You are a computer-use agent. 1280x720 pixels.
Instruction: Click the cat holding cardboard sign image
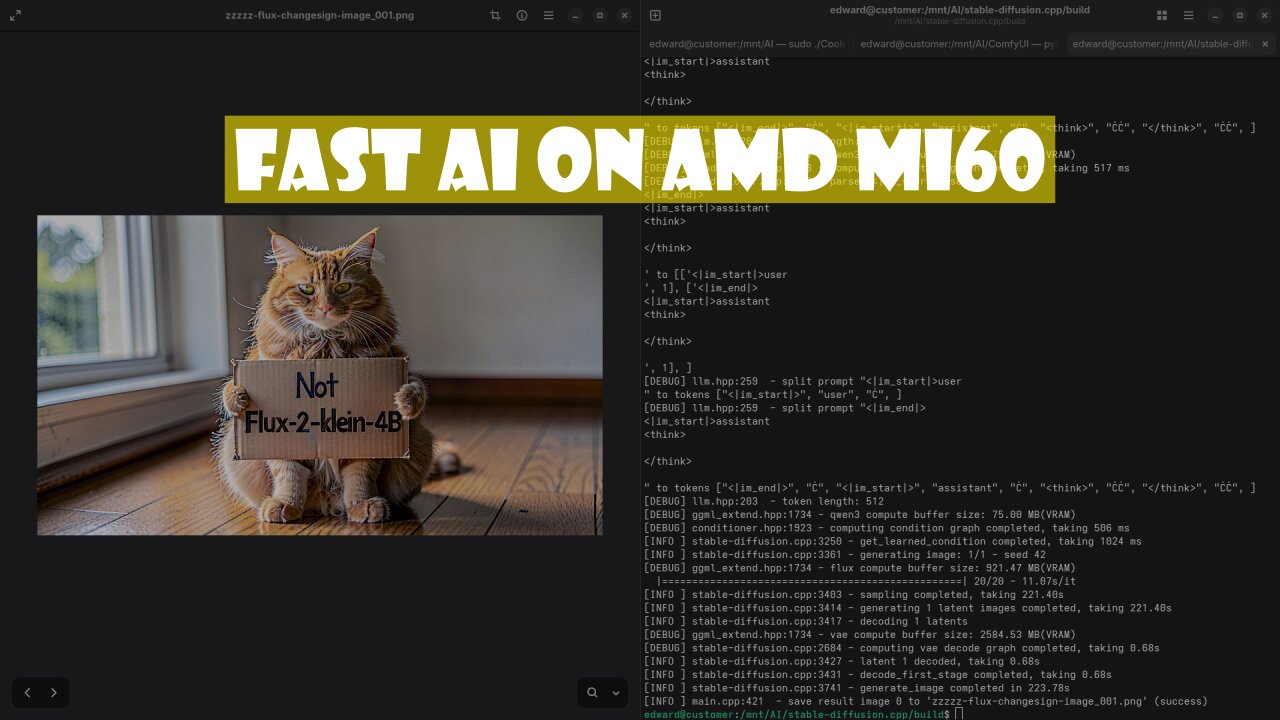tap(320, 375)
